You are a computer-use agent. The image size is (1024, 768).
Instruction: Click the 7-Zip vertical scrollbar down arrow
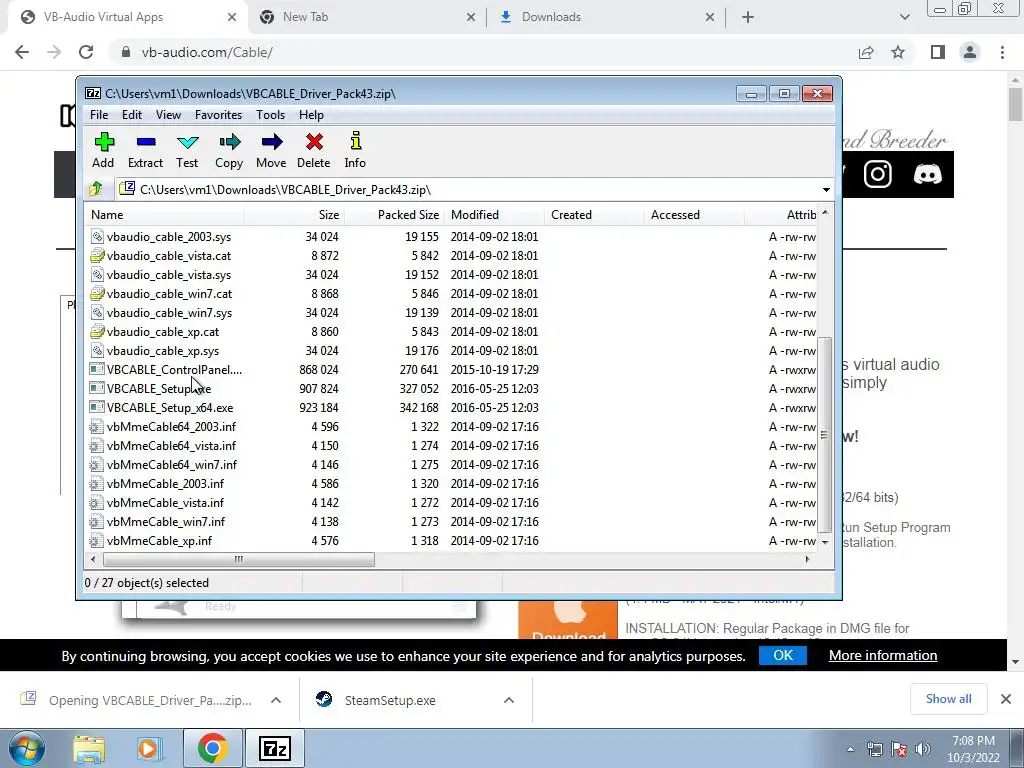825,542
